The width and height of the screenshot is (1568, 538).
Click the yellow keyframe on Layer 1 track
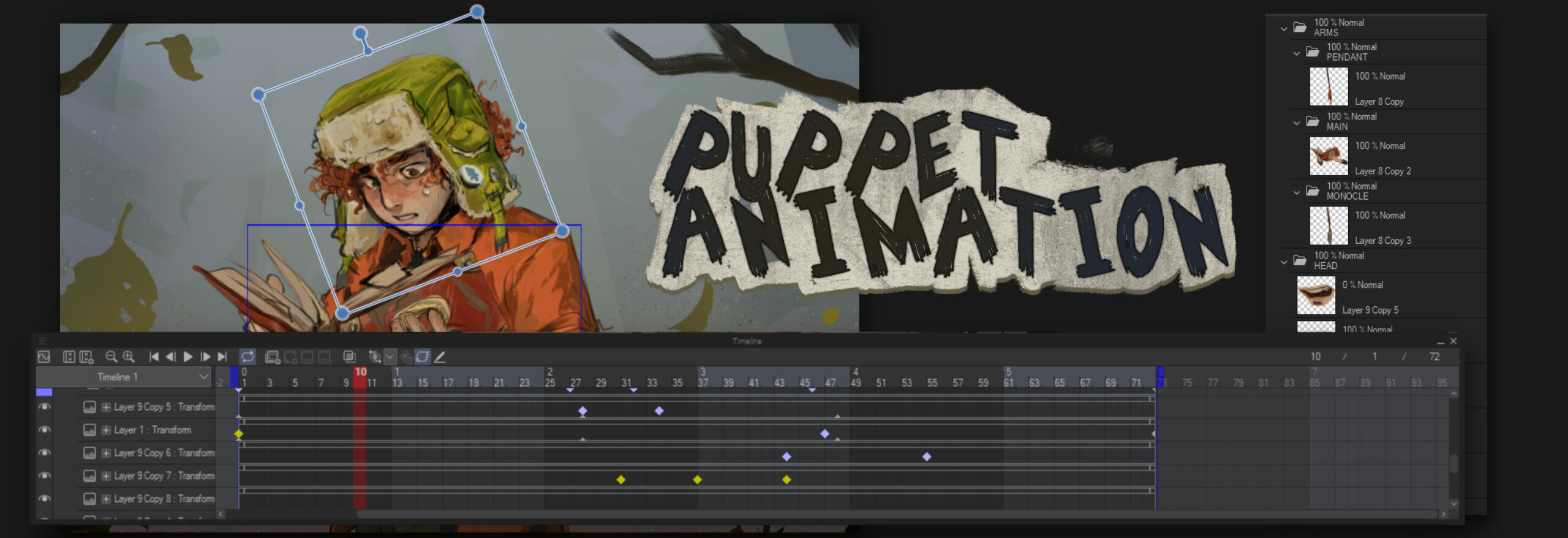tap(239, 434)
